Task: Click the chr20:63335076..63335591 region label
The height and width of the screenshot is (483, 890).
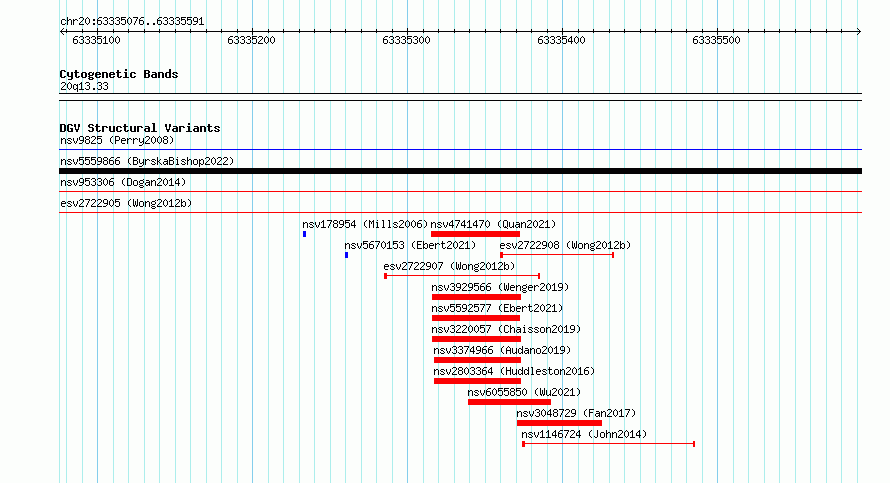Action: (132, 22)
